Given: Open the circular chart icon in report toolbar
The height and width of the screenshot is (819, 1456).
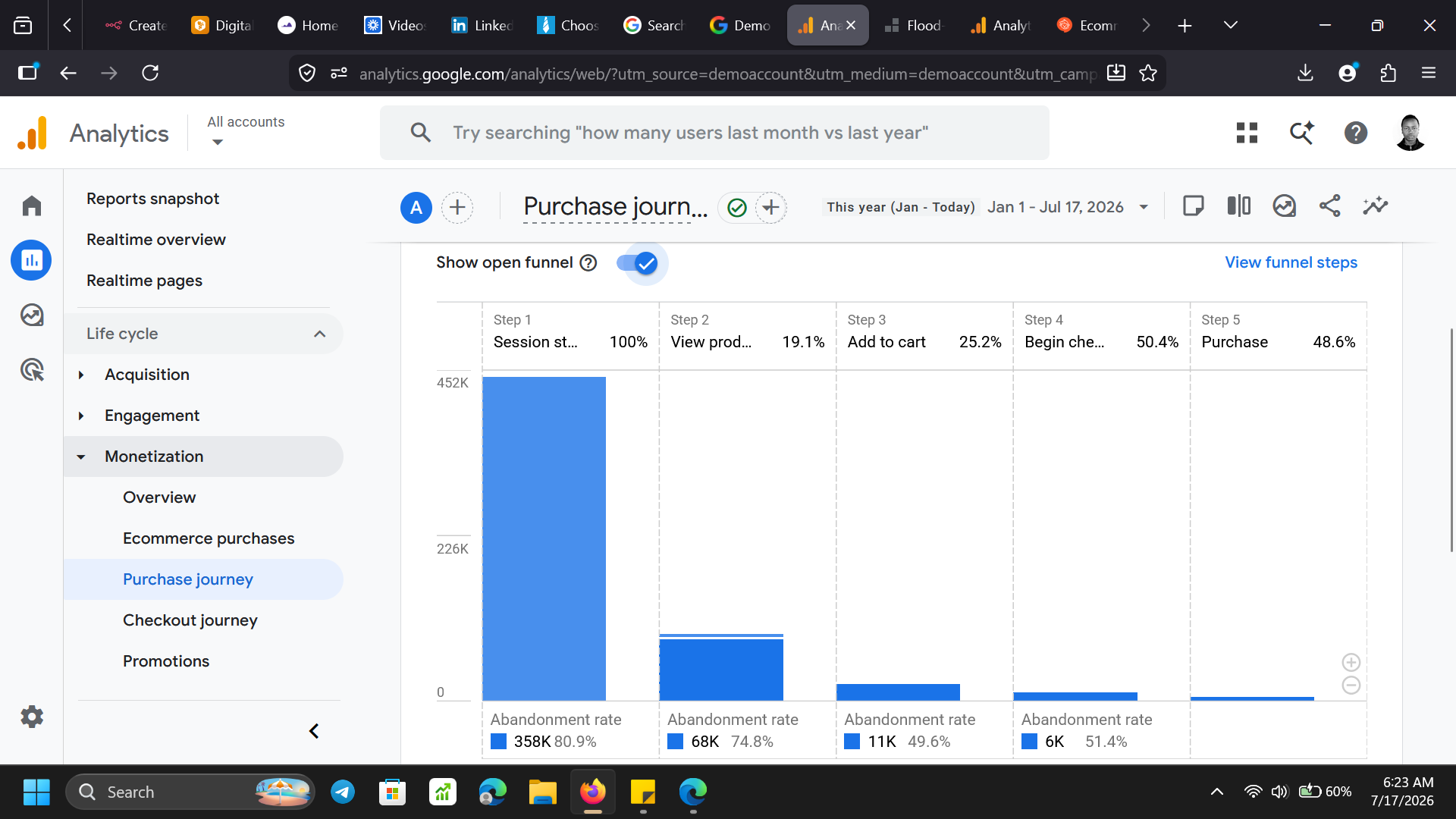Looking at the screenshot, I should tap(1285, 206).
